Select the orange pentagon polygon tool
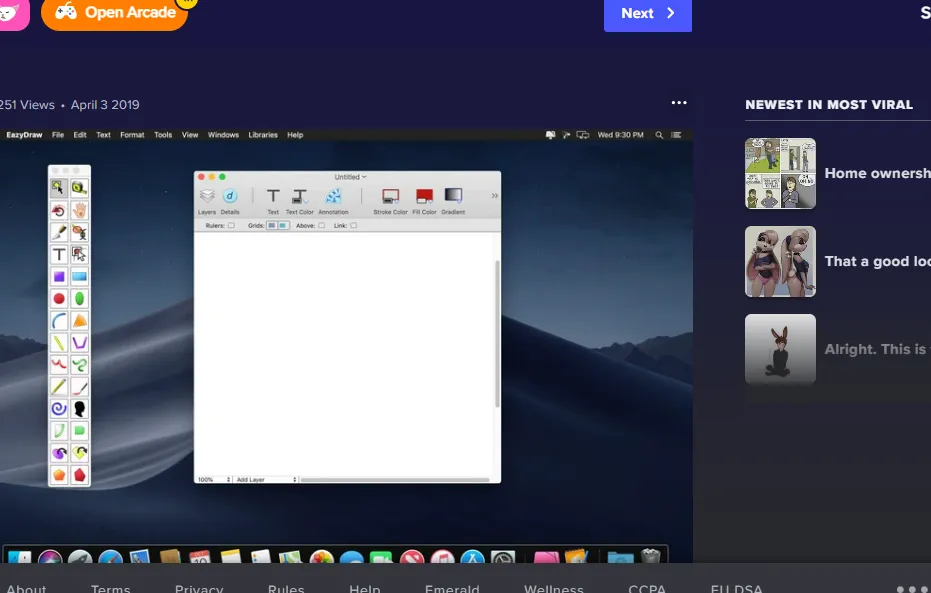 click(x=59, y=475)
